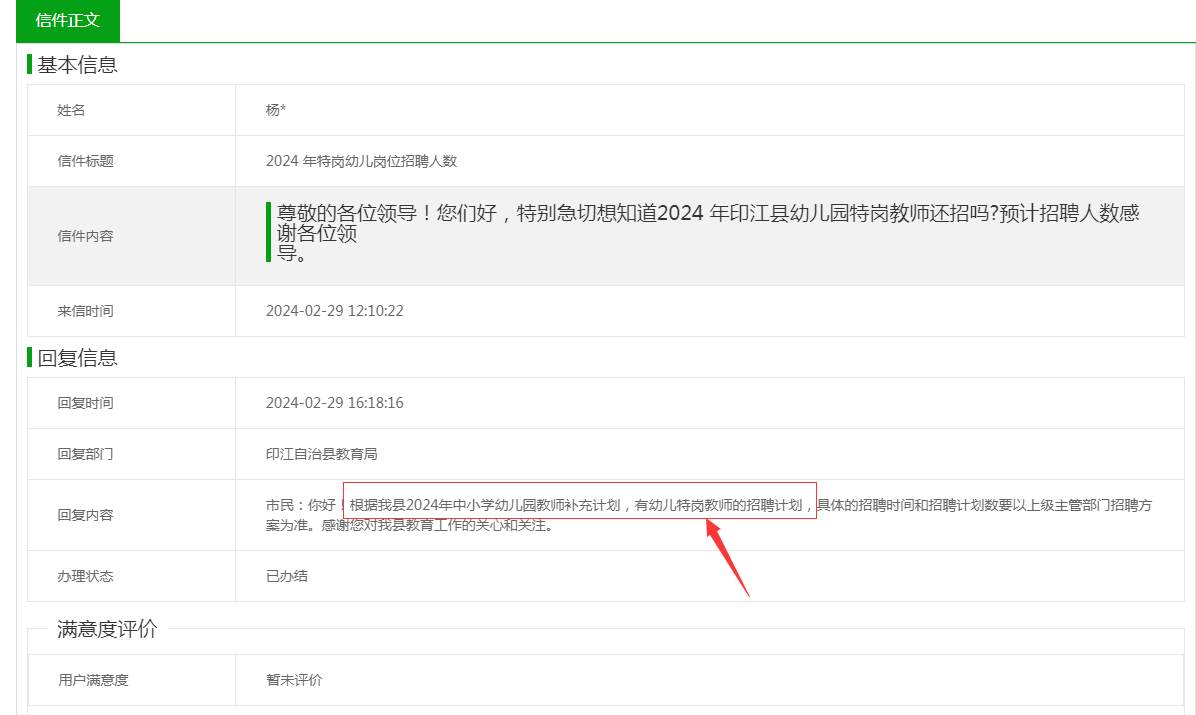Select the received time 2024-02-29 12:10:22
Viewport: 1196px width, 715px height.
click(334, 311)
